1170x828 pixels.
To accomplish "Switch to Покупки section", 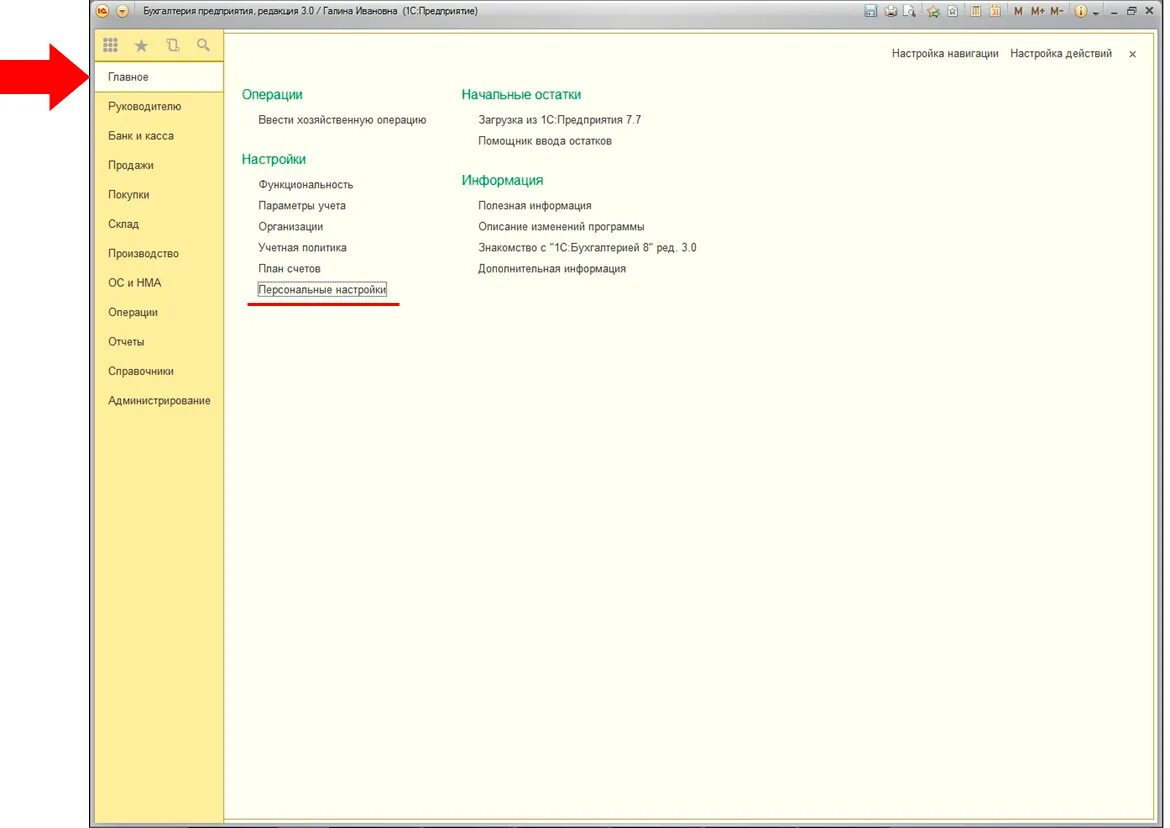I will 159,195.
